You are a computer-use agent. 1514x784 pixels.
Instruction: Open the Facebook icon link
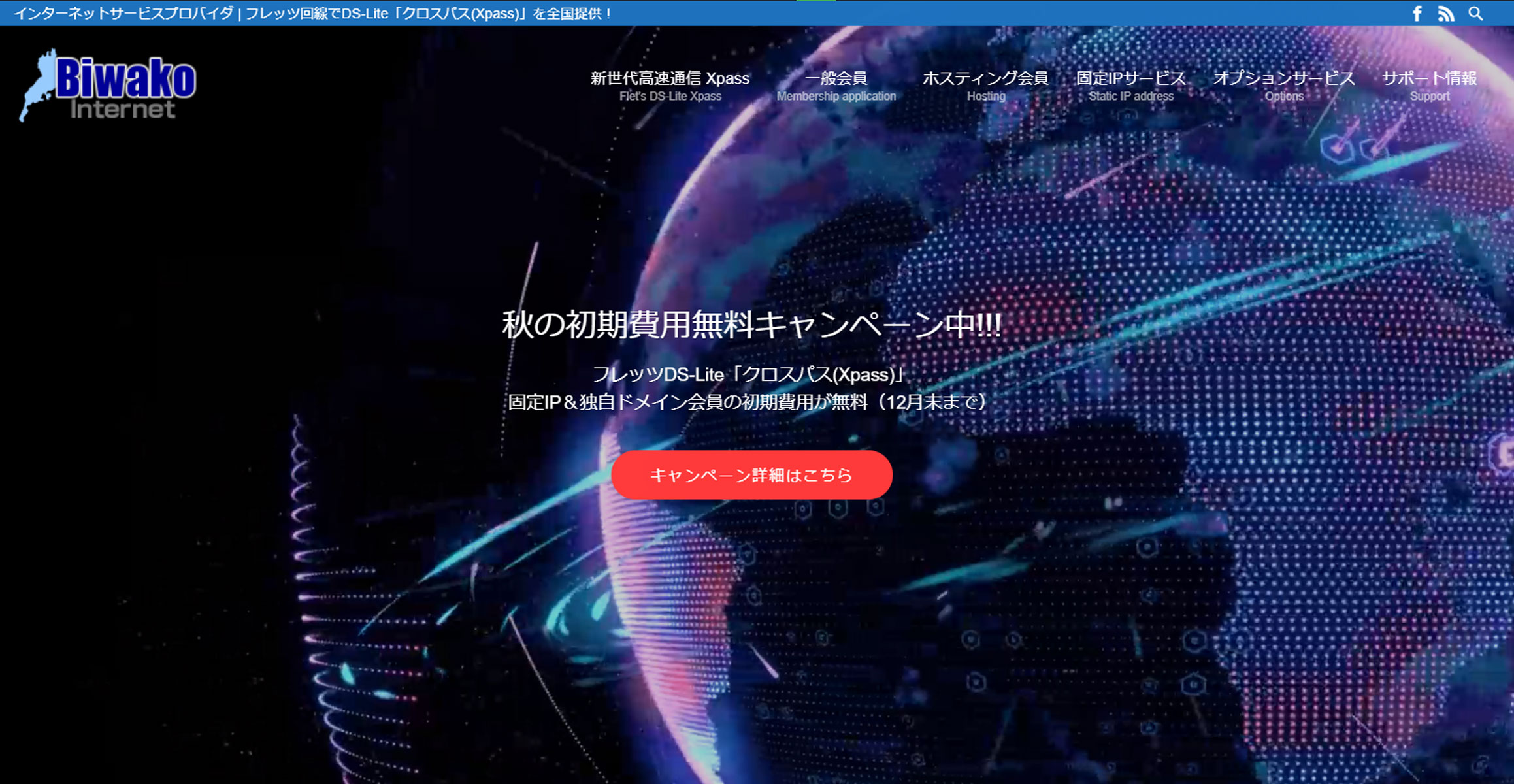[x=1417, y=14]
